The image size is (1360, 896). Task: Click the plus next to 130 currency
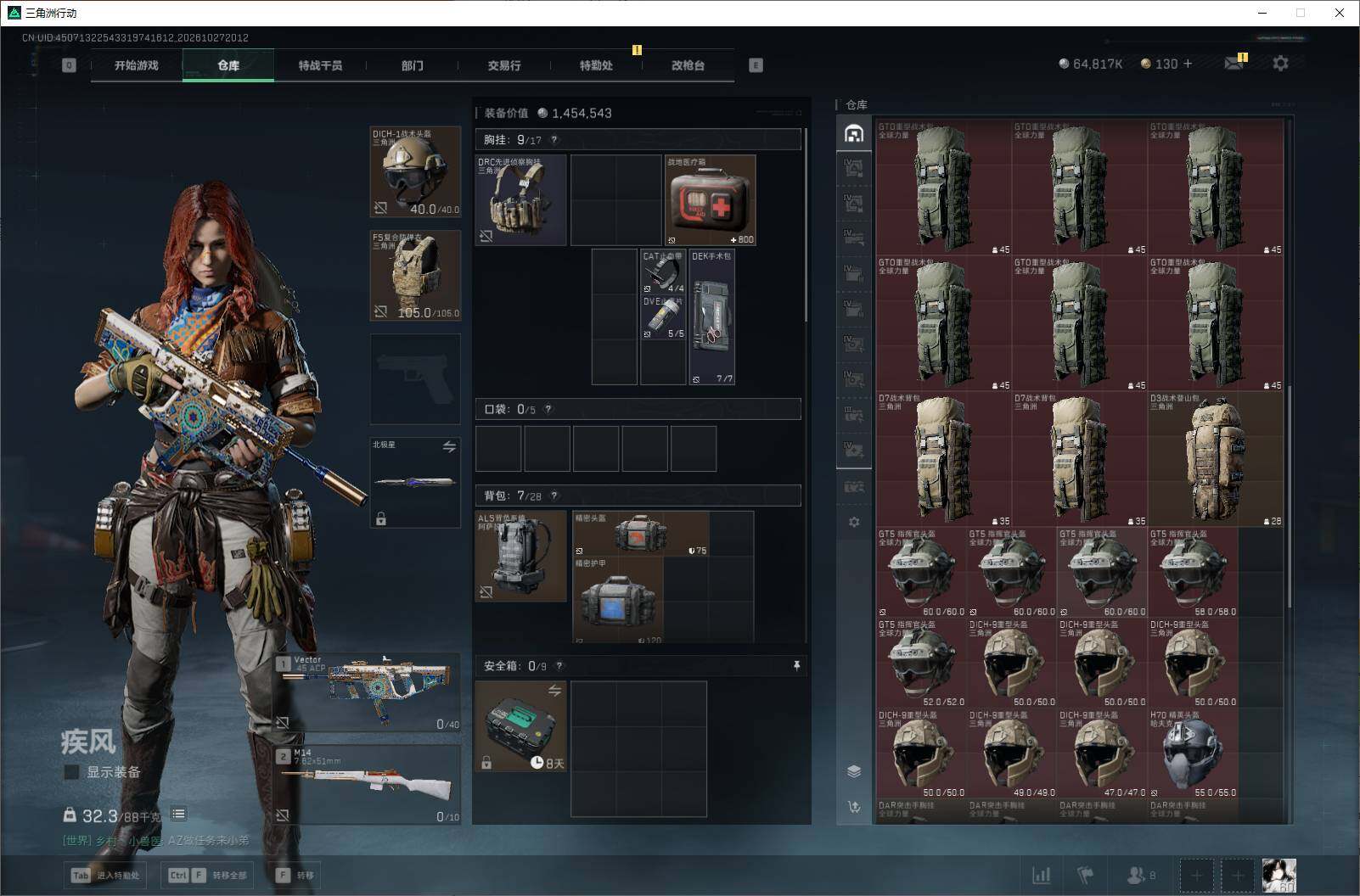coord(1187,64)
